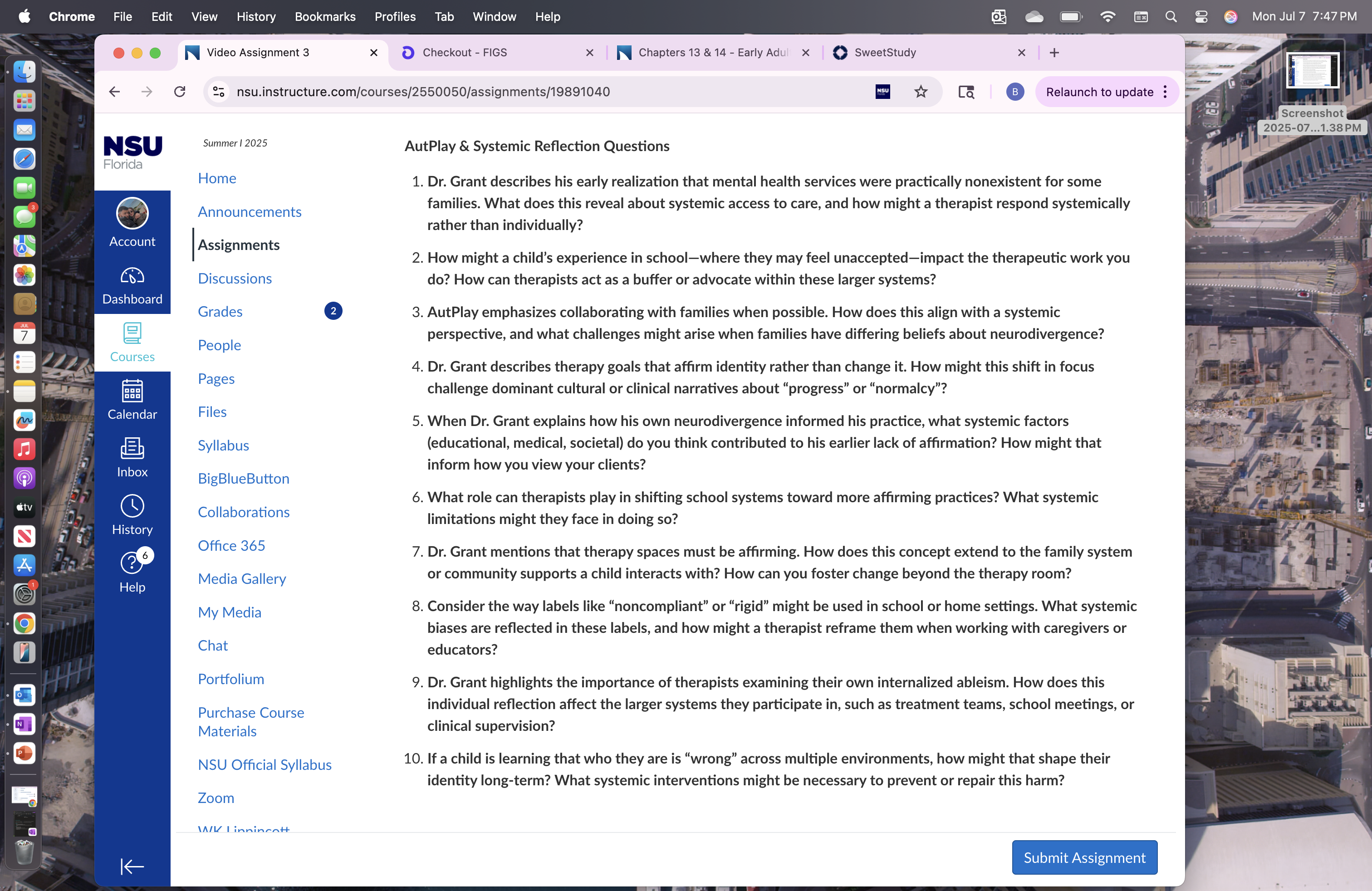The image size is (1372, 891).
Task: View site information in the address bar
Action: pyautogui.click(x=219, y=92)
